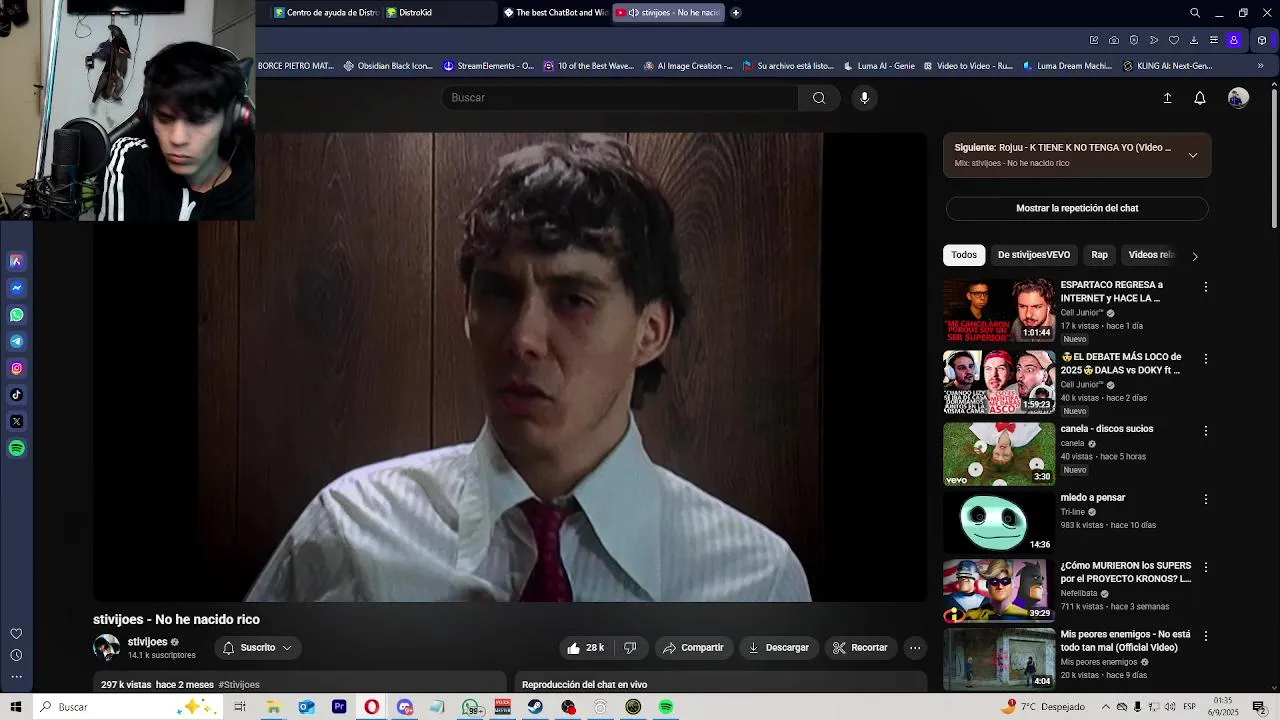1280x720 pixels.
Task: Click the page vertical scrollbar
Action: tap(1274, 160)
